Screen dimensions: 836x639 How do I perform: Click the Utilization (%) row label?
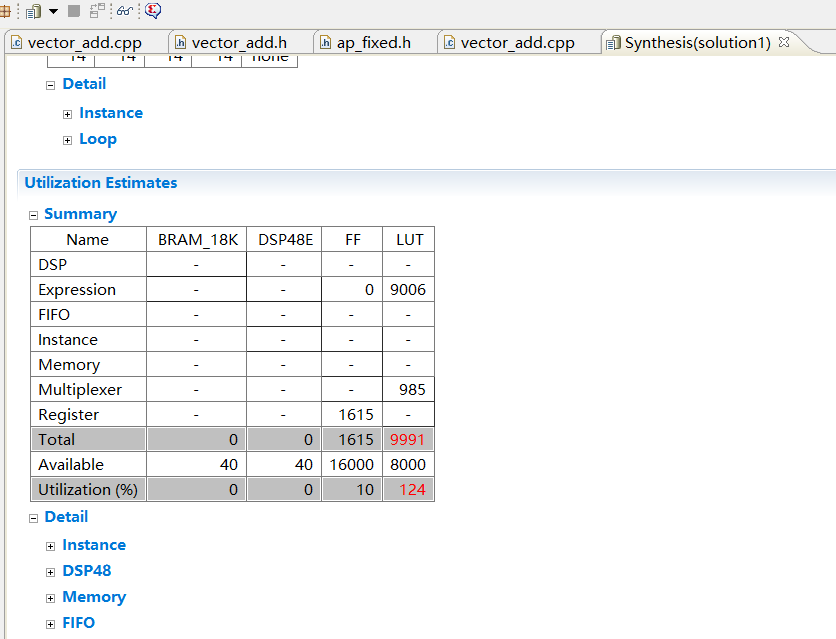tap(88, 490)
